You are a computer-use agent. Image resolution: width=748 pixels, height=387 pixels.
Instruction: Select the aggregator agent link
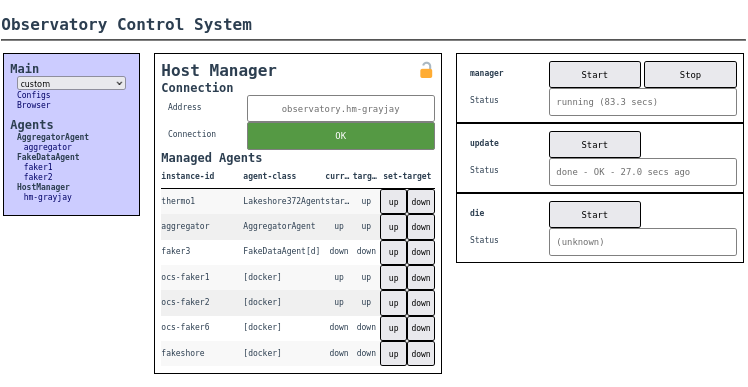(x=48, y=147)
